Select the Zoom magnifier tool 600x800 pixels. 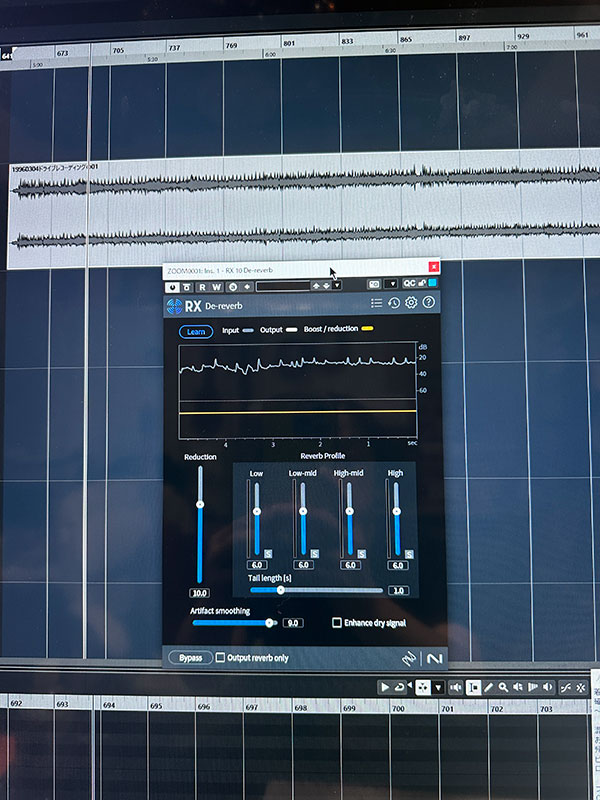(503, 688)
